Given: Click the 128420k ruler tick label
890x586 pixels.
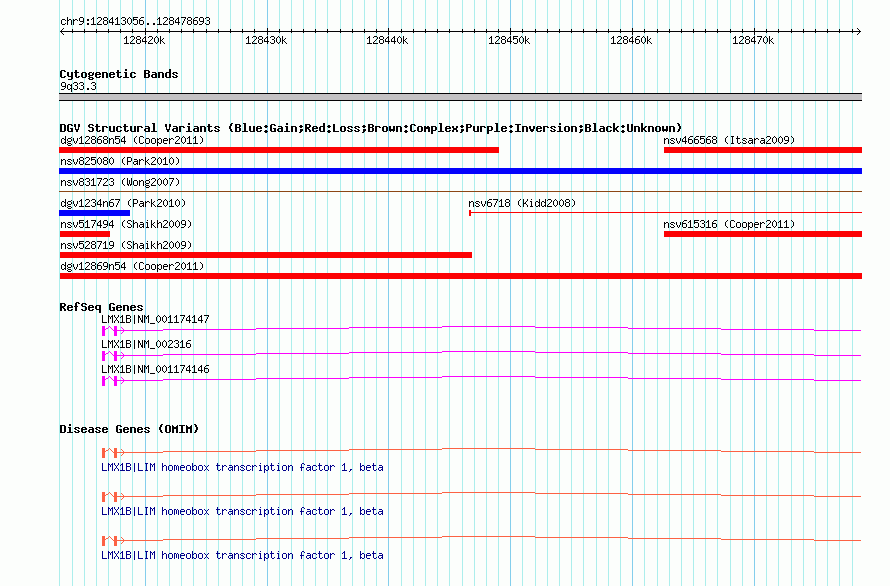Looking at the screenshot, I should click(144, 40).
